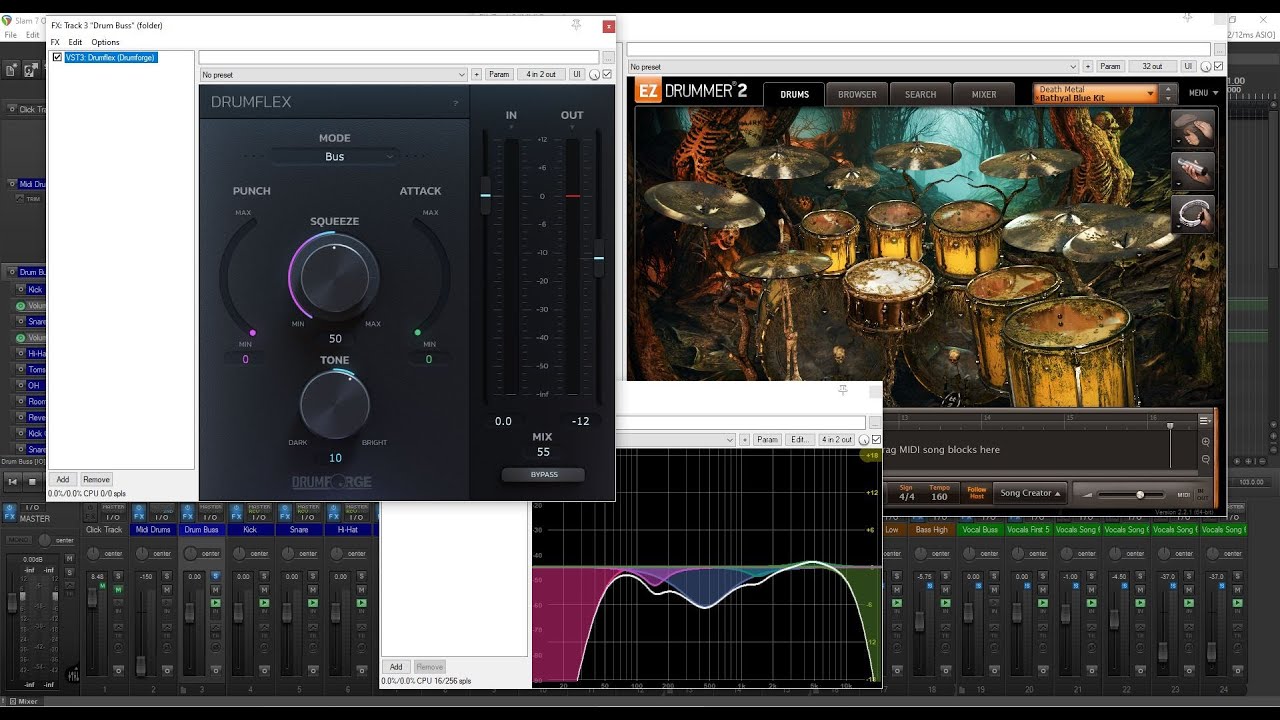The height and width of the screenshot is (720, 1280).
Task: Switch to EZdrummer DRUMS tab
Action: pyautogui.click(x=795, y=95)
